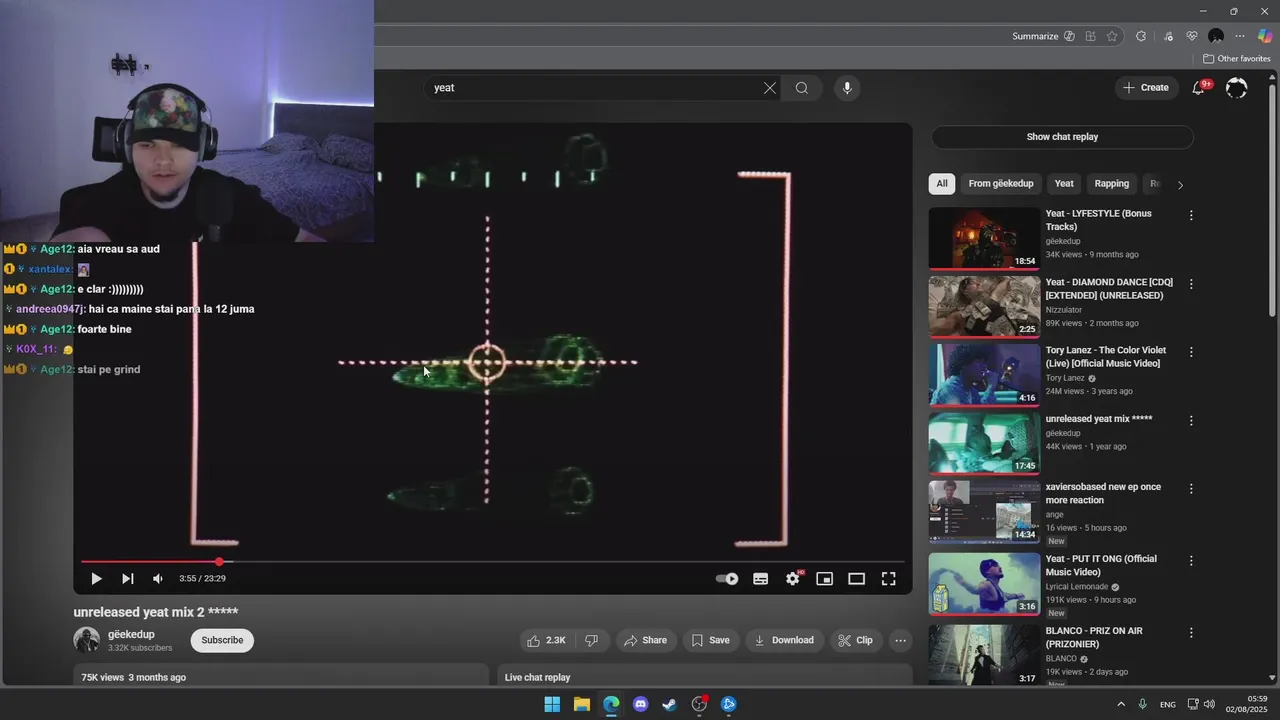Open gëekedup channel avatar
Image resolution: width=1280 pixels, height=720 pixels.
[87, 640]
